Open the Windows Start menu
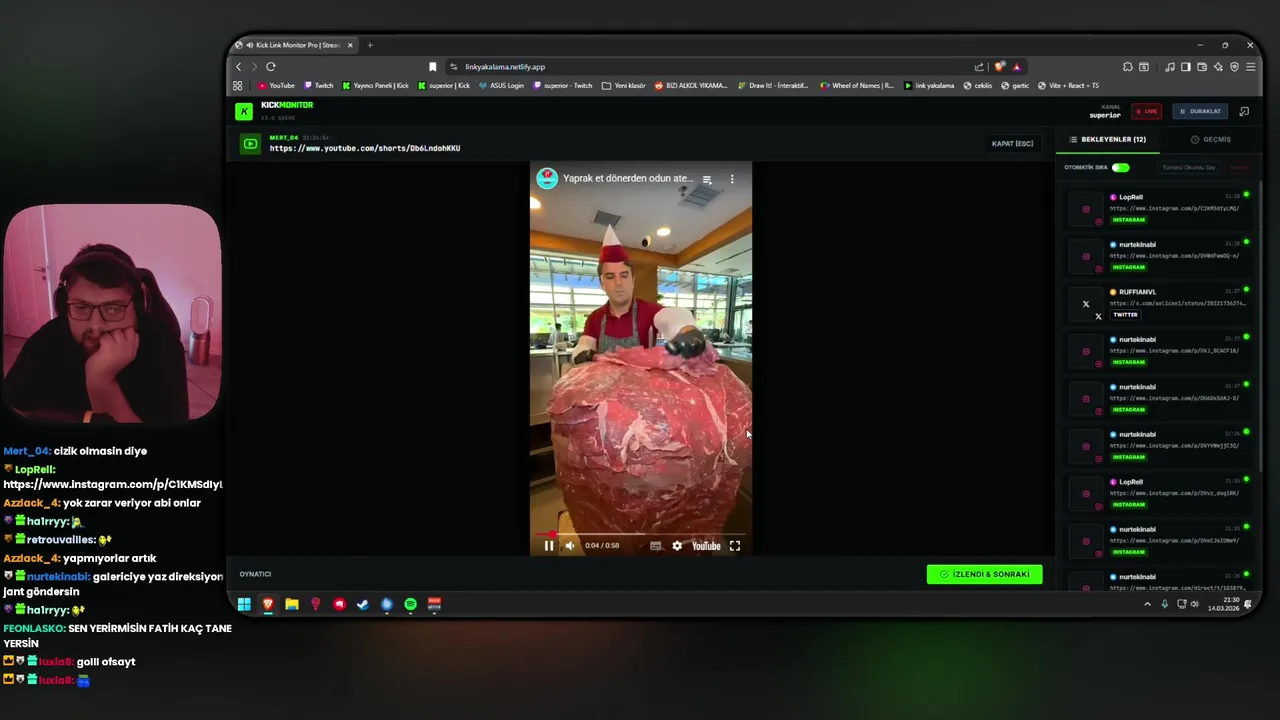Screen dimensions: 1280x720 click(244, 604)
